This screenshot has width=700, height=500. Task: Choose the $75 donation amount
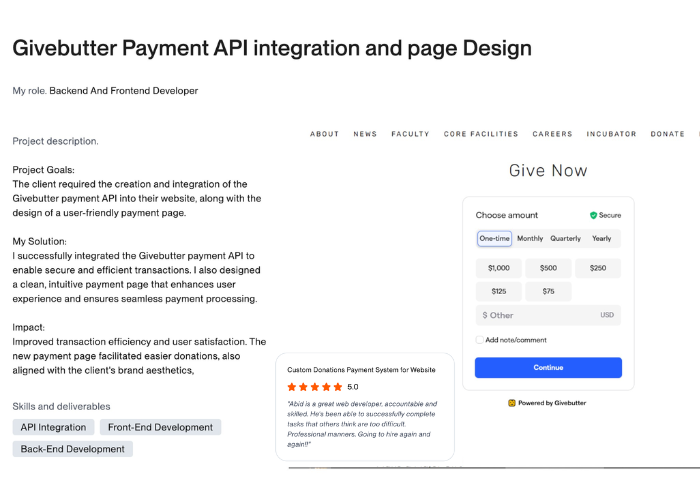pyautogui.click(x=548, y=291)
